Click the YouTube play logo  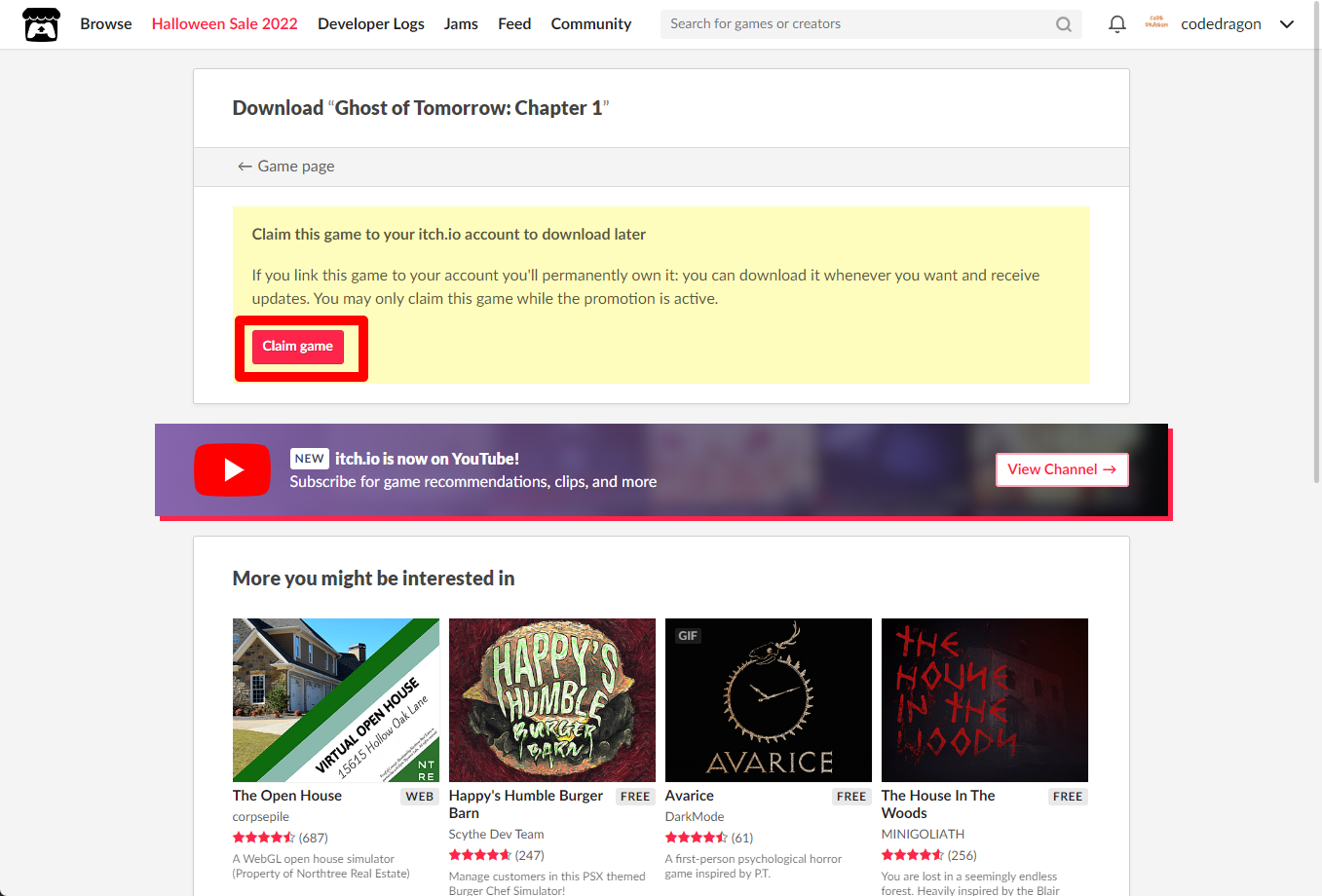[x=232, y=469]
